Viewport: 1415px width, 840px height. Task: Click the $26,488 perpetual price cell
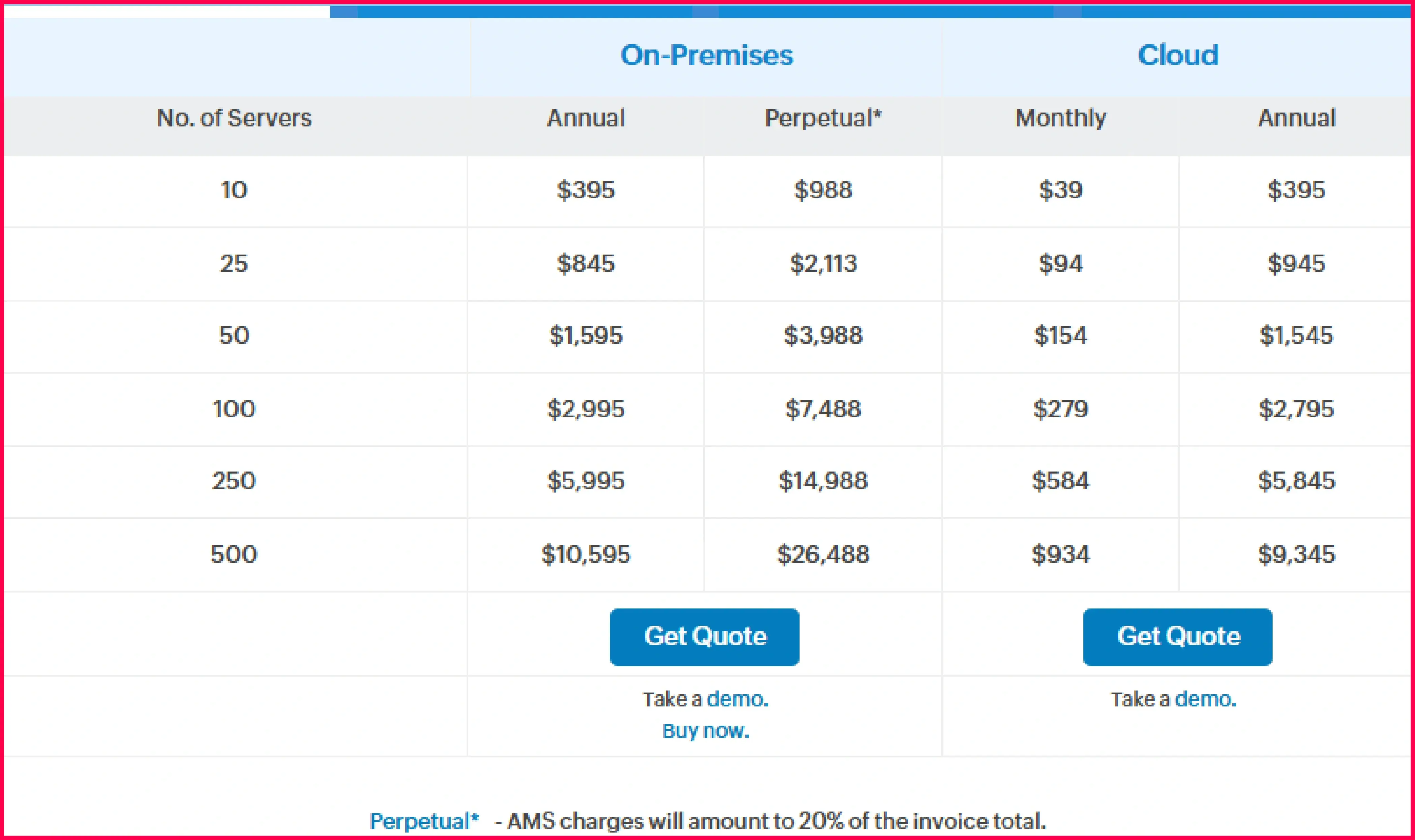(823, 554)
